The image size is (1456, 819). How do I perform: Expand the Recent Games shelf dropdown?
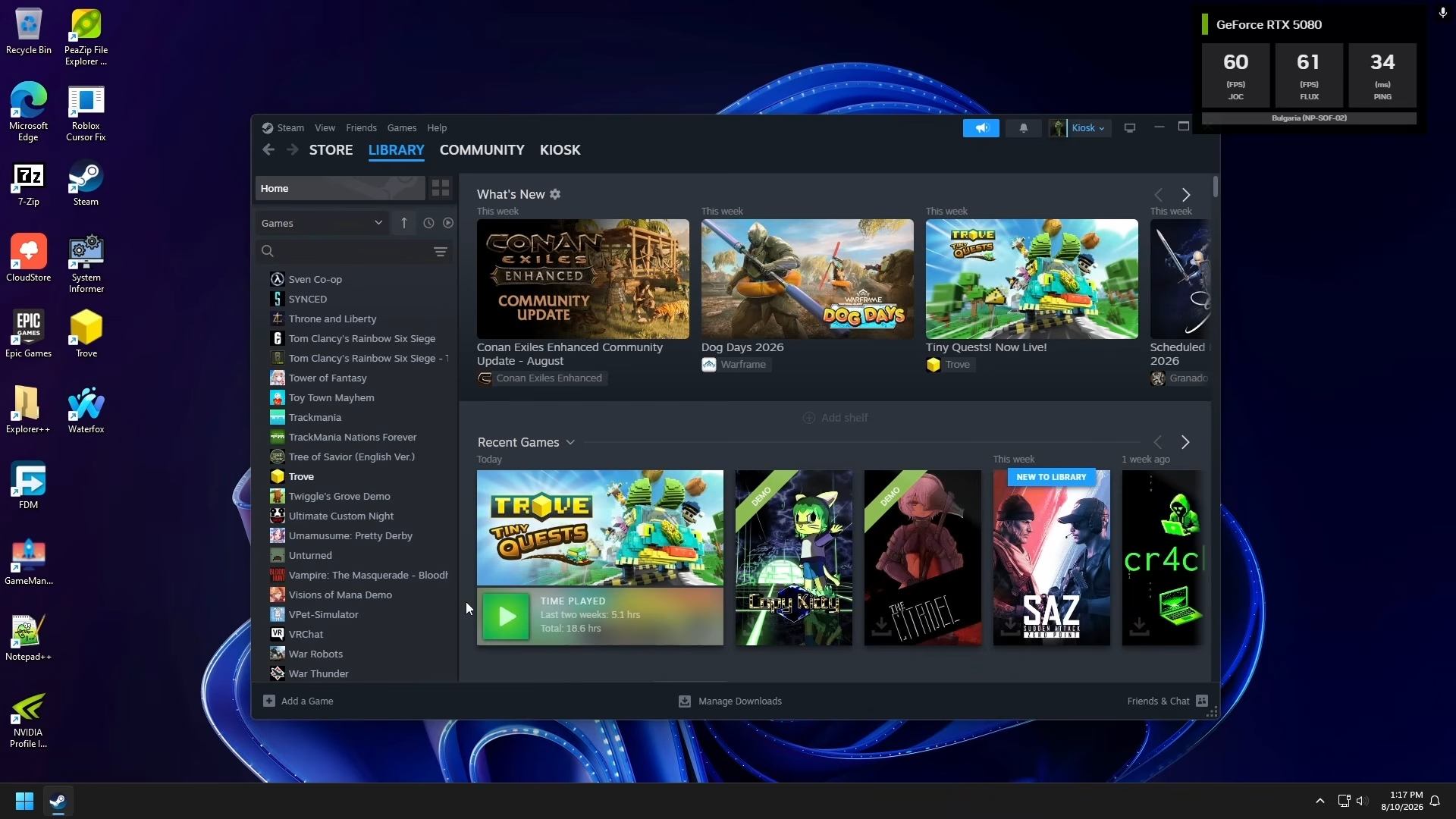point(570,442)
